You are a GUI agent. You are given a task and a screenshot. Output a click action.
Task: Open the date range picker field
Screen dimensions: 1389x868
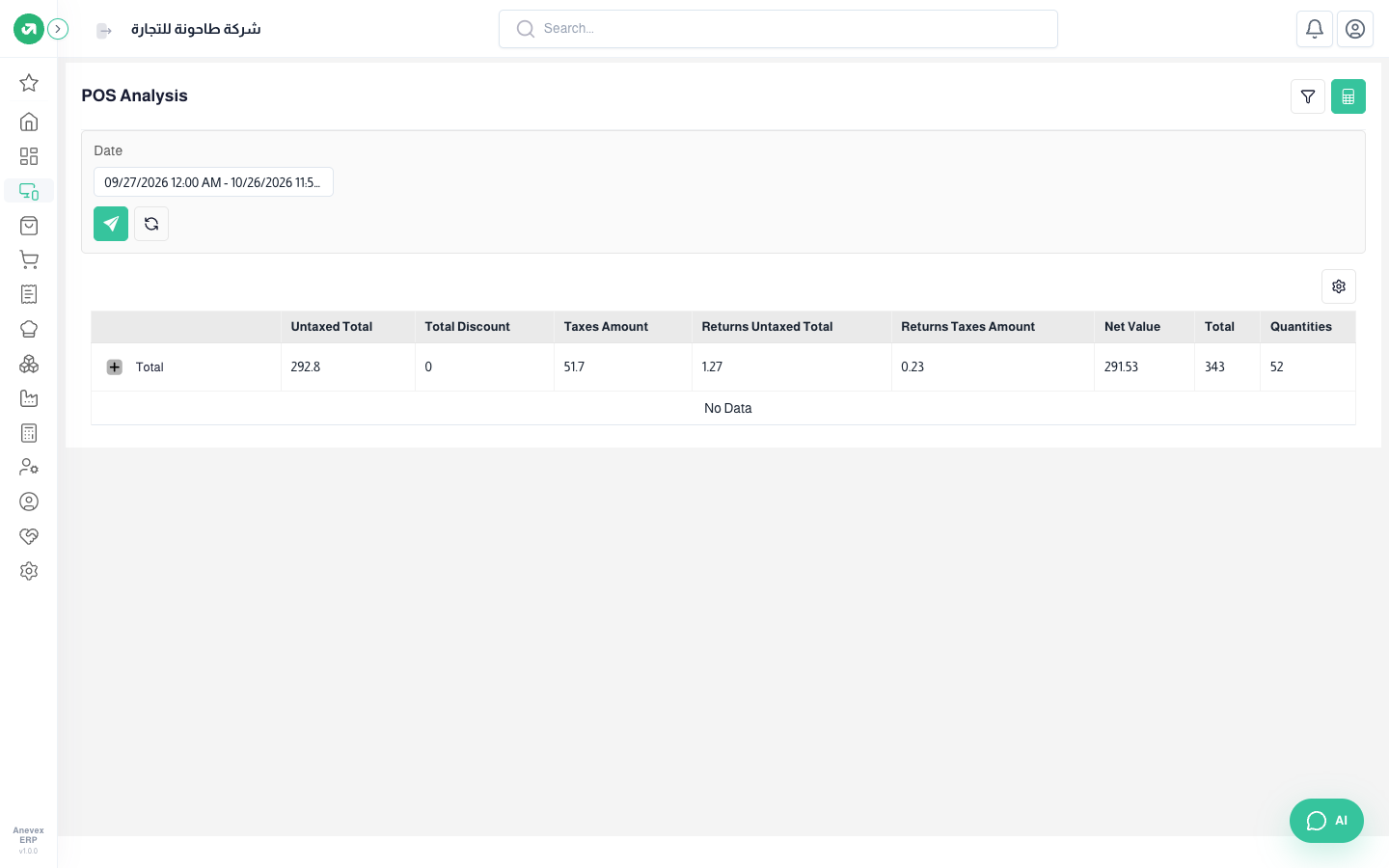(x=213, y=182)
